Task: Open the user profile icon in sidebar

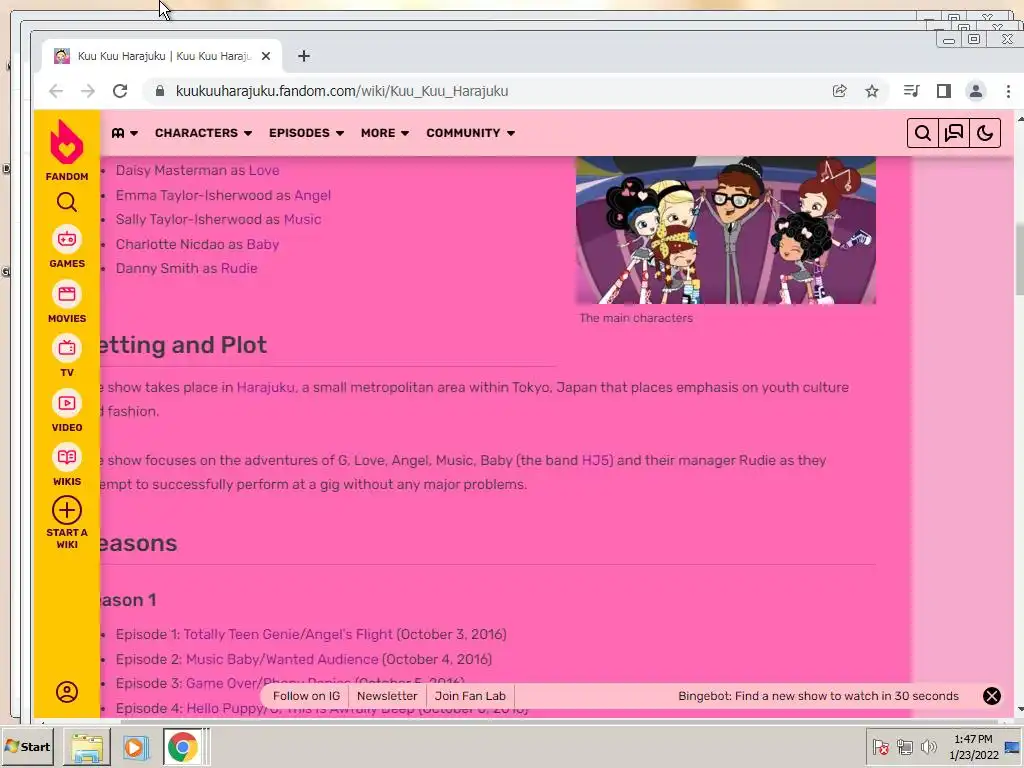Action: [67, 692]
